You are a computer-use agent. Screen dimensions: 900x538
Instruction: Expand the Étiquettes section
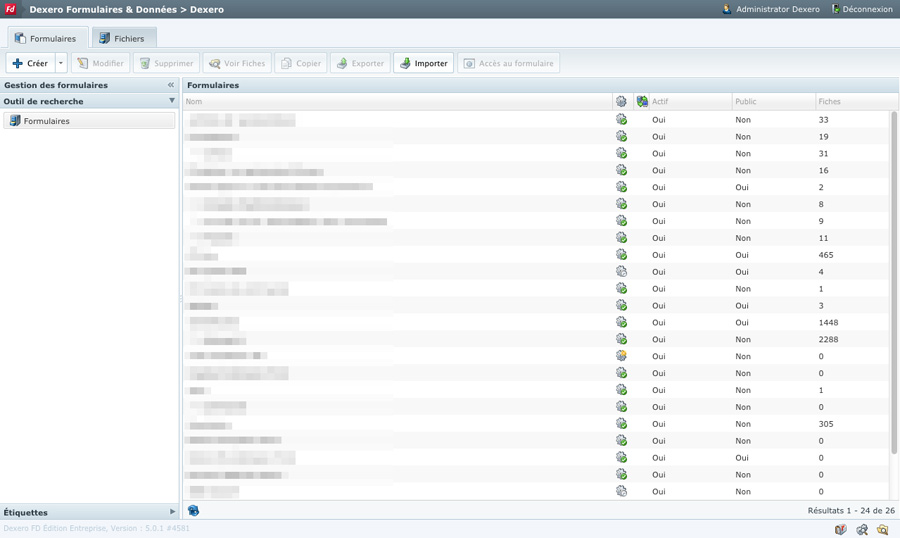172,512
